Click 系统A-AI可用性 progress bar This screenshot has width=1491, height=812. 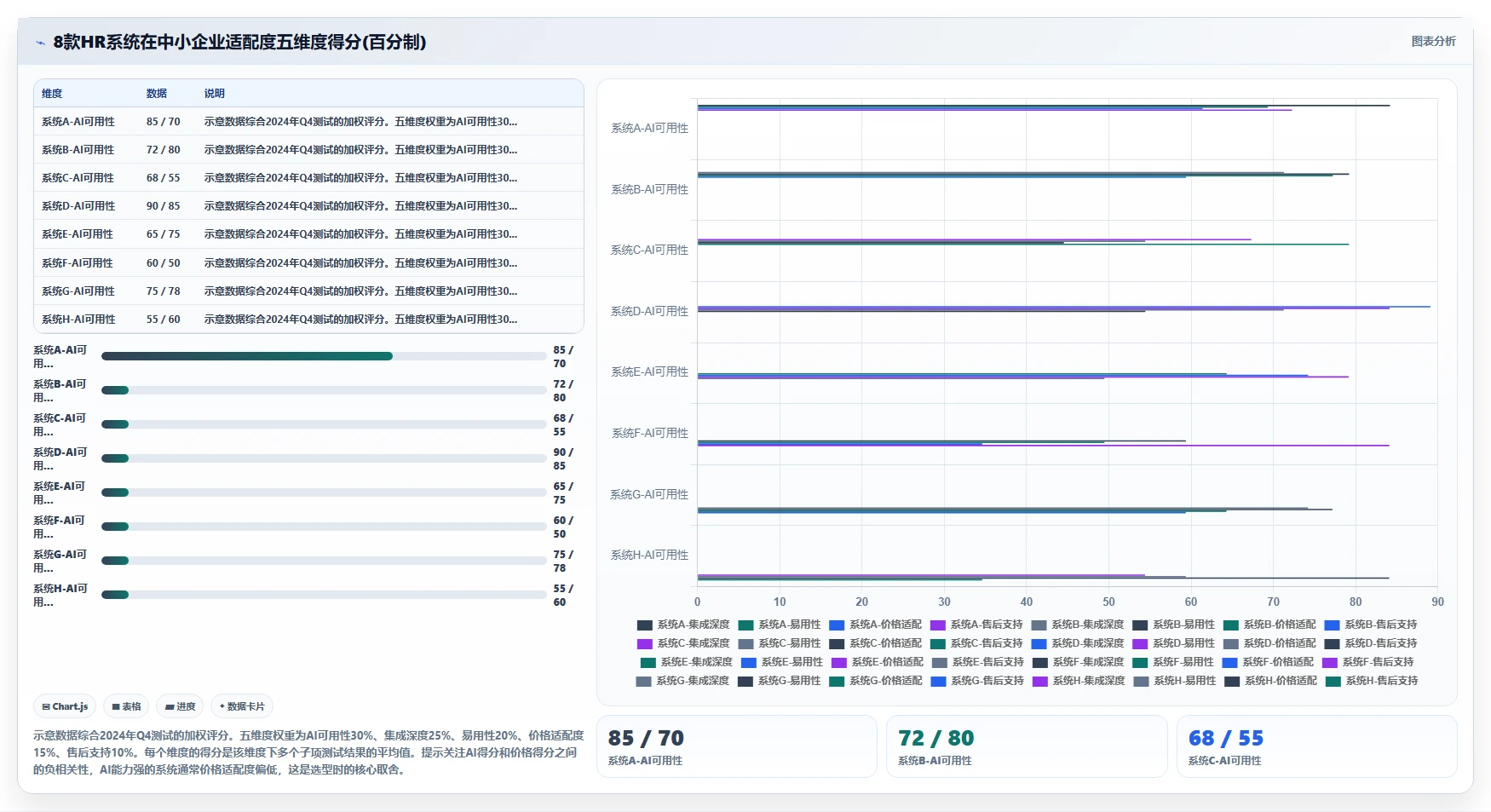(x=324, y=356)
